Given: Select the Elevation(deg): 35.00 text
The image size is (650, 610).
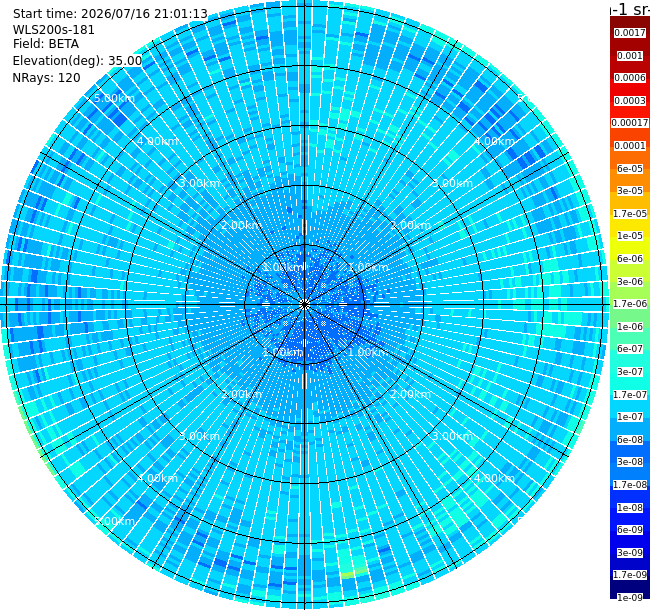Looking at the screenshot, I should click(x=78, y=61).
